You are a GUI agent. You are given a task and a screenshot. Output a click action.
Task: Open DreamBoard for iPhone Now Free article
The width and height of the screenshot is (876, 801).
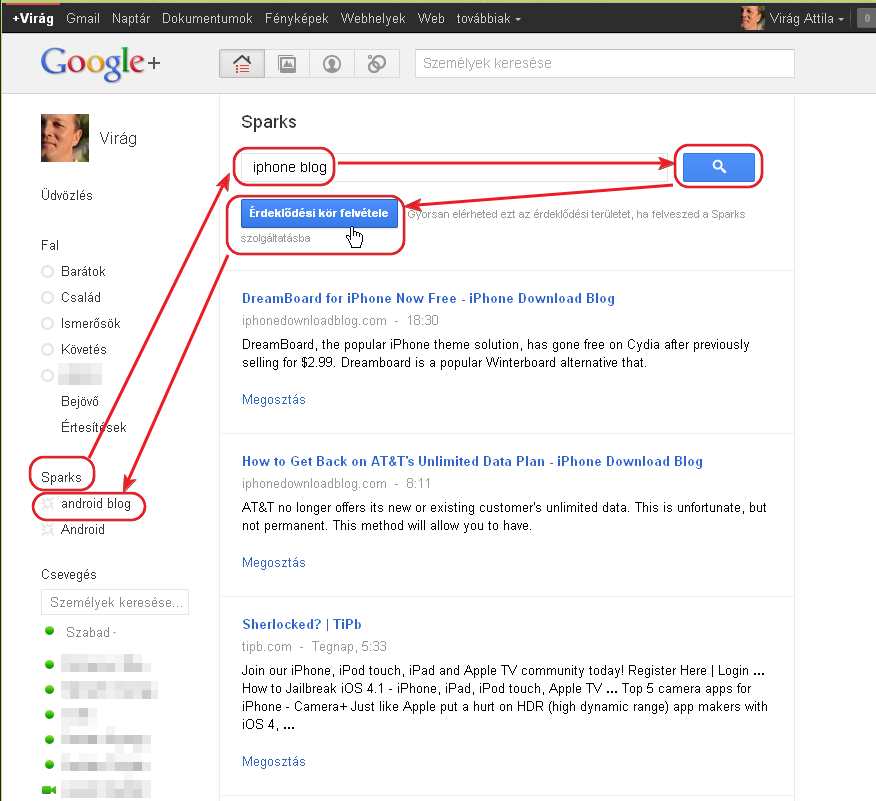(x=428, y=298)
